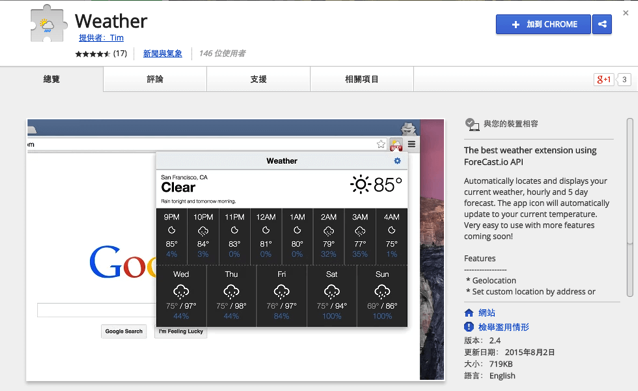Viewport: 638px width, 391px height.
Task: Open the 新聞與氣象 category link
Action: 162,54
